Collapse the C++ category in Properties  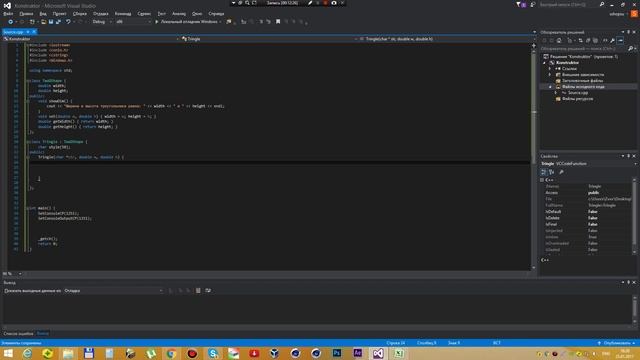(x=542, y=180)
